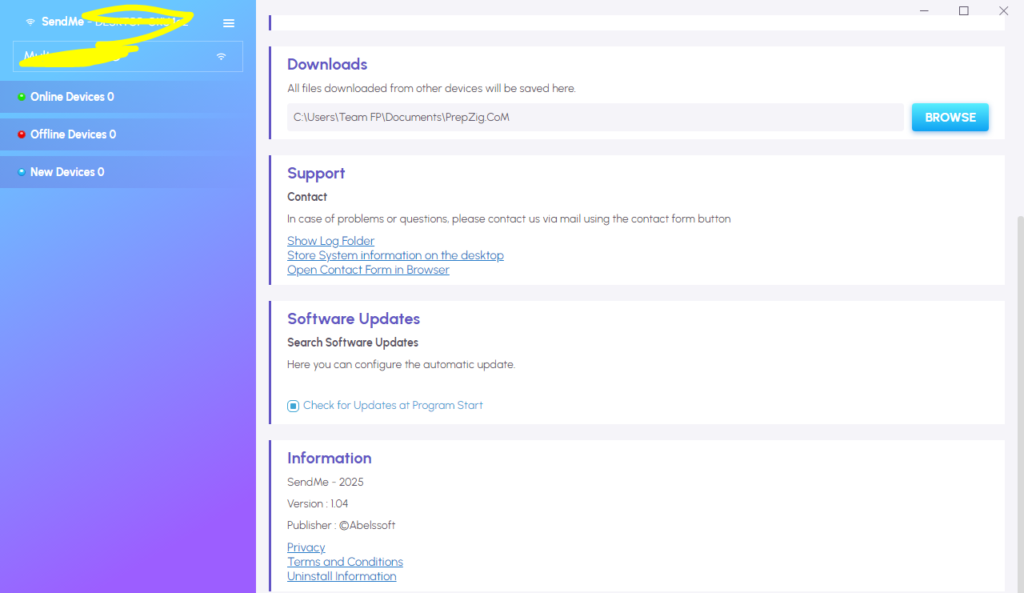Click the BROWSE button for downloads folder
Screen dimensions: 1024x593
950,118
